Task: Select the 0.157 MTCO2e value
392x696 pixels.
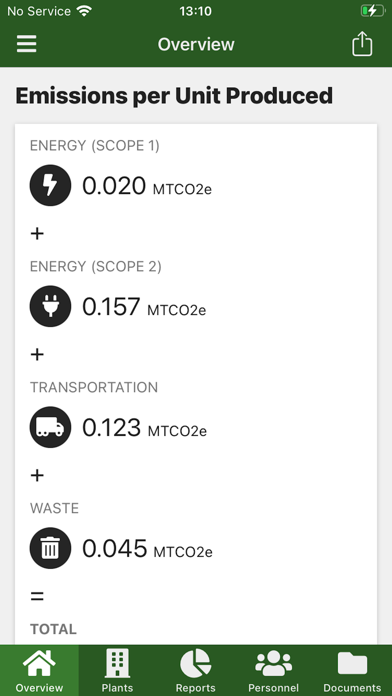Action: click(x=144, y=307)
